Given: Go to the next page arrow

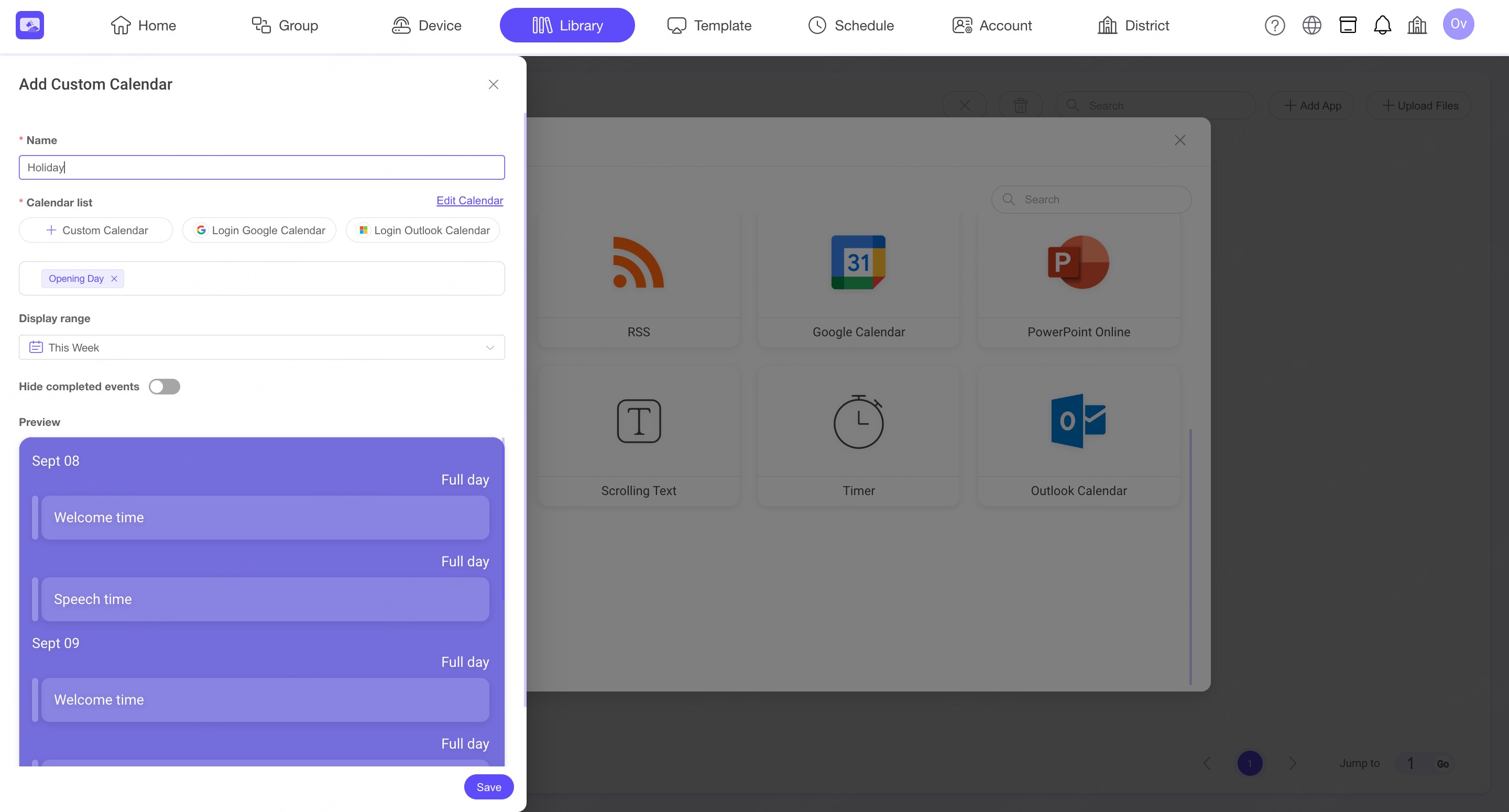Looking at the screenshot, I should pyautogui.click(x=1292, y=763).
